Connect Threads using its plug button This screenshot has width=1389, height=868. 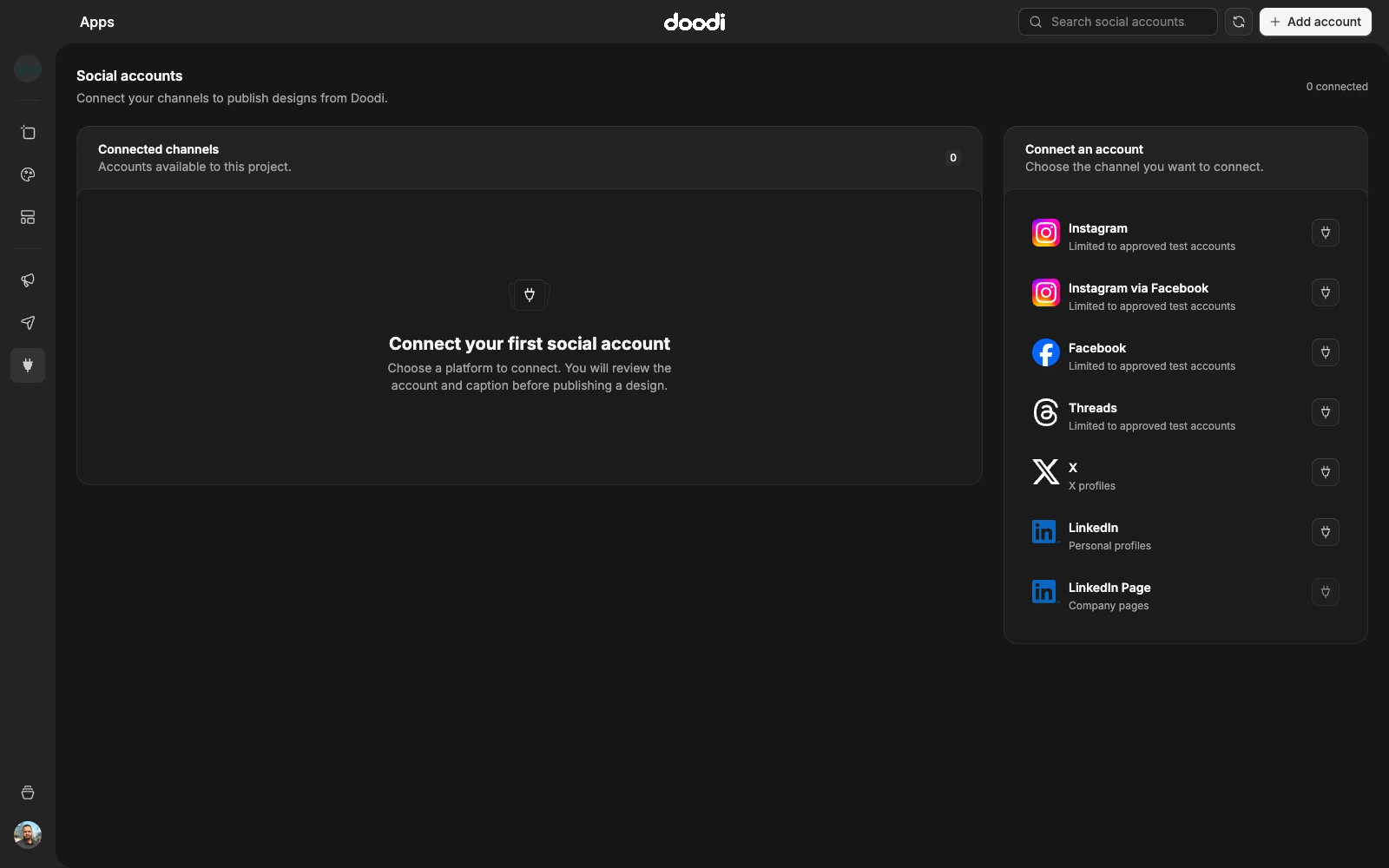pyautogui.click(x=1326, y=412)
